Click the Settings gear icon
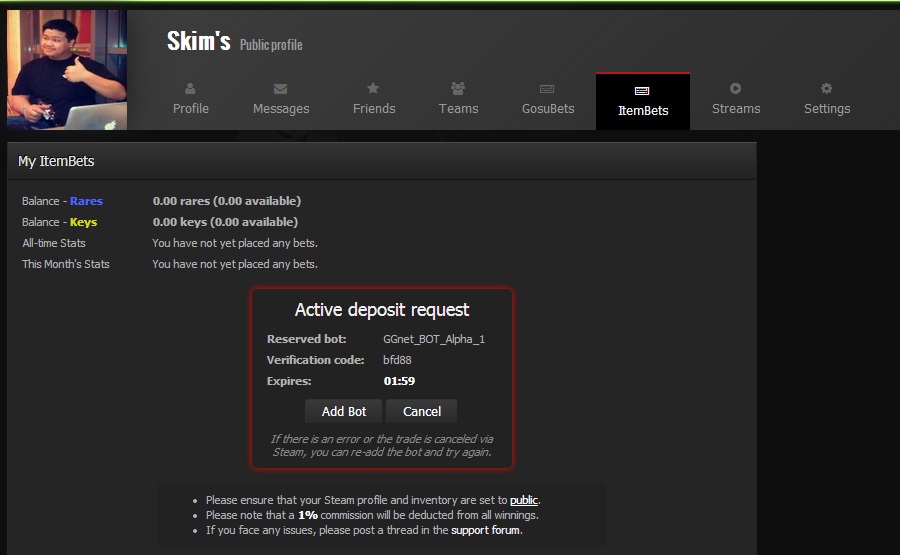 coord(827,89)
